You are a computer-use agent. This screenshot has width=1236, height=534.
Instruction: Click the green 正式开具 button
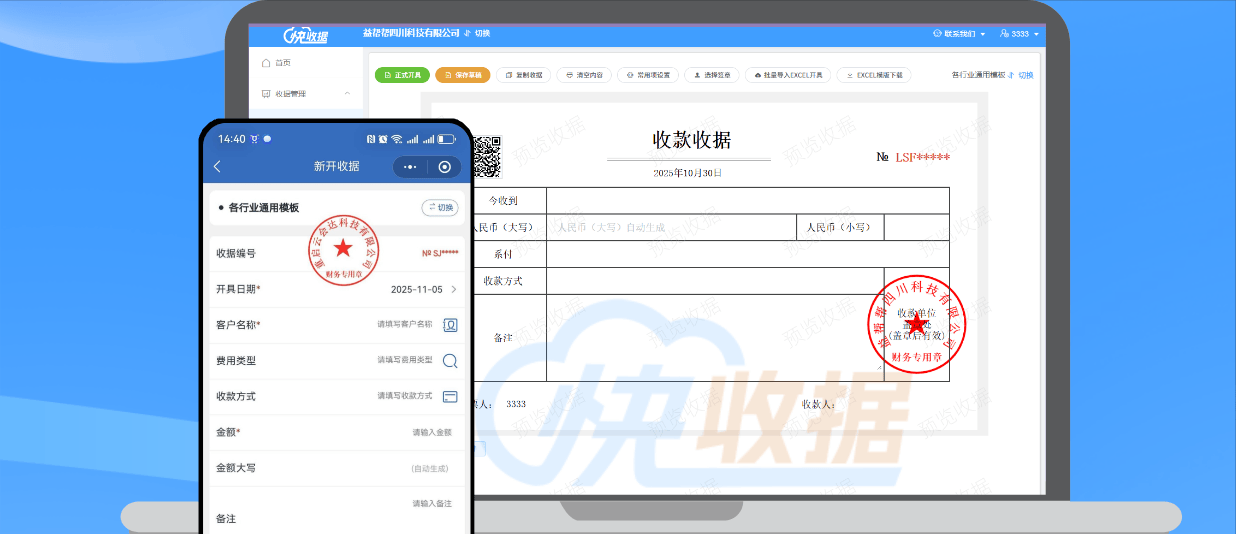coord(402,75)
